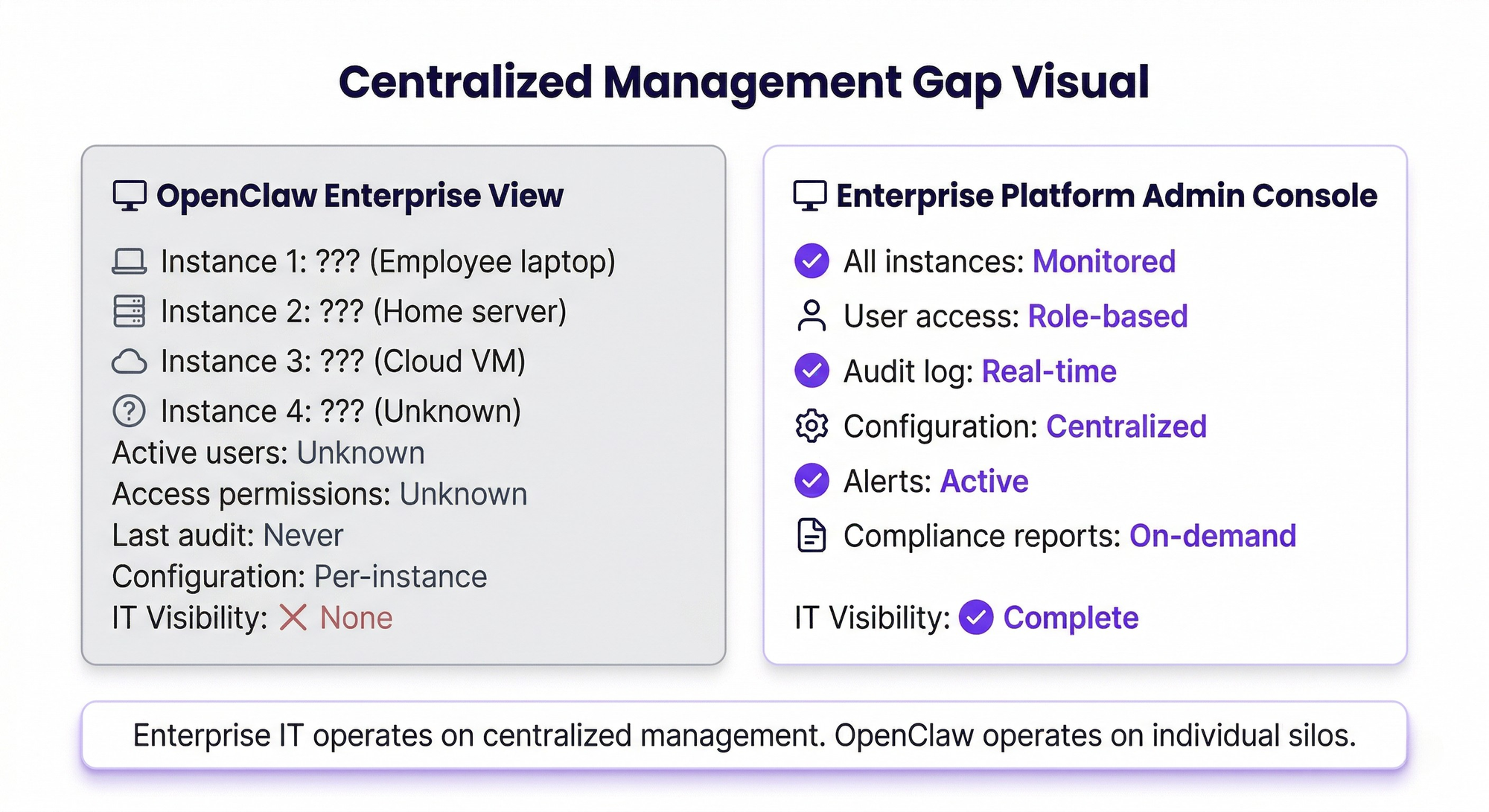Screen dimensions: 1489x812
Task: Click the checkmark beside Audit log
Action: coord(812,371)
